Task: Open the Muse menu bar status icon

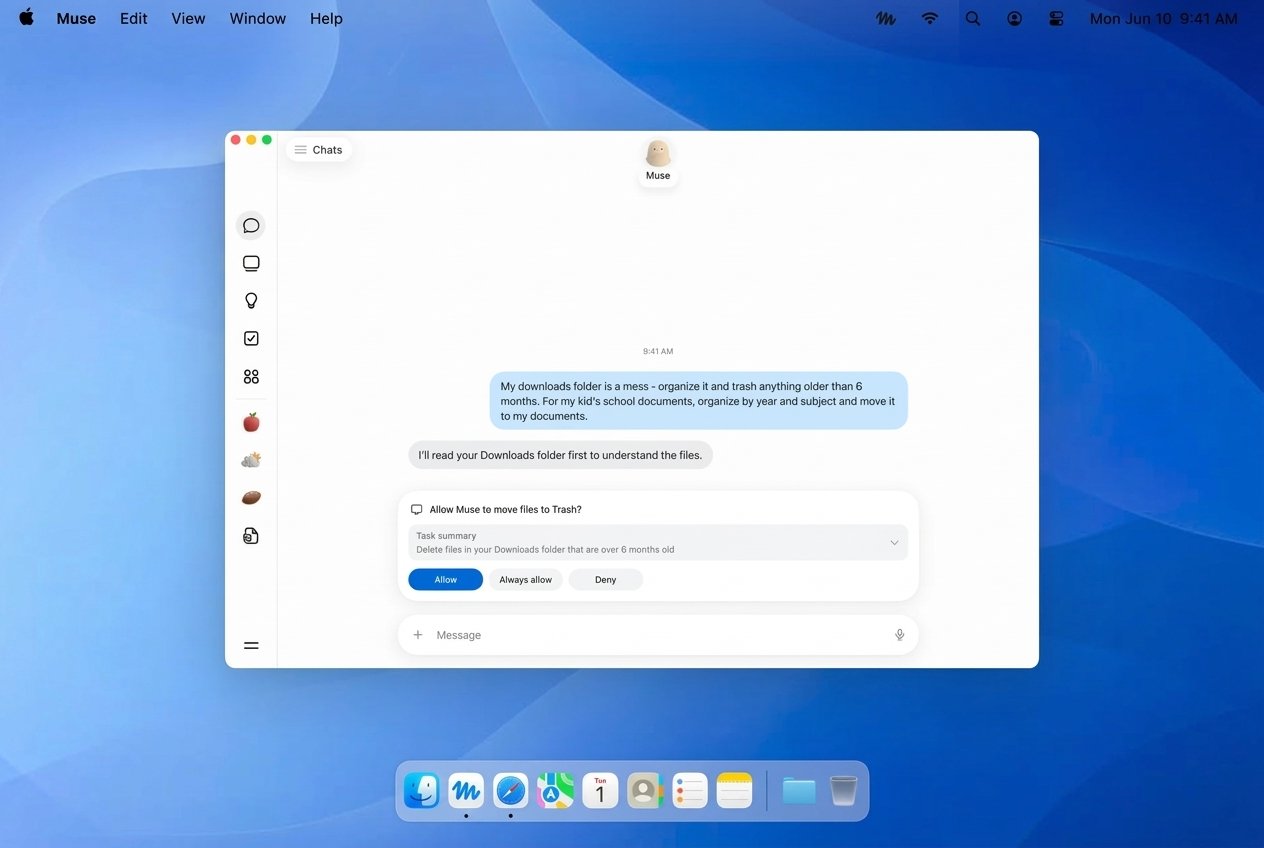Action: pyautogui.click(x=886, y=18)
